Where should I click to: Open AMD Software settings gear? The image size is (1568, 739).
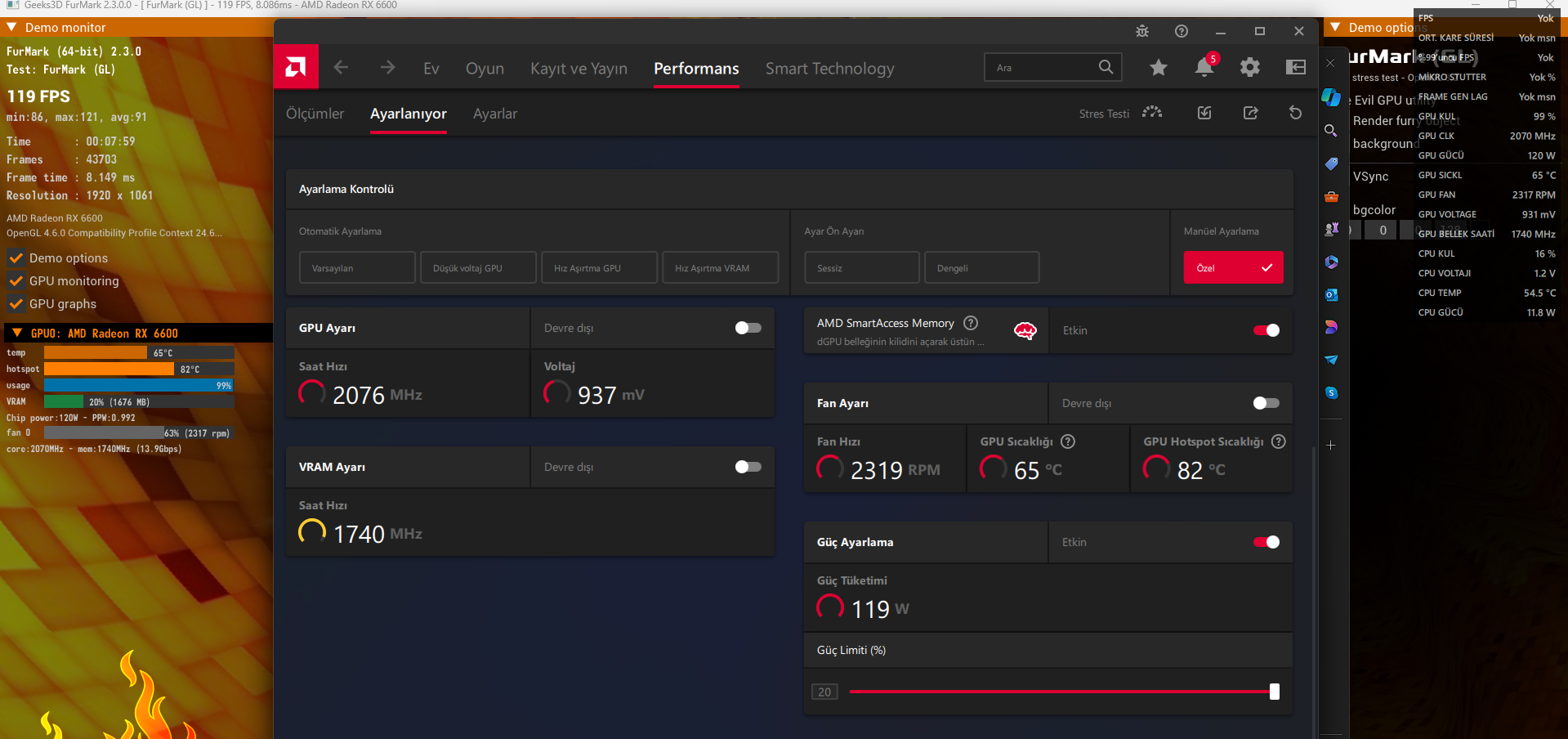(x=1250, y=68)
